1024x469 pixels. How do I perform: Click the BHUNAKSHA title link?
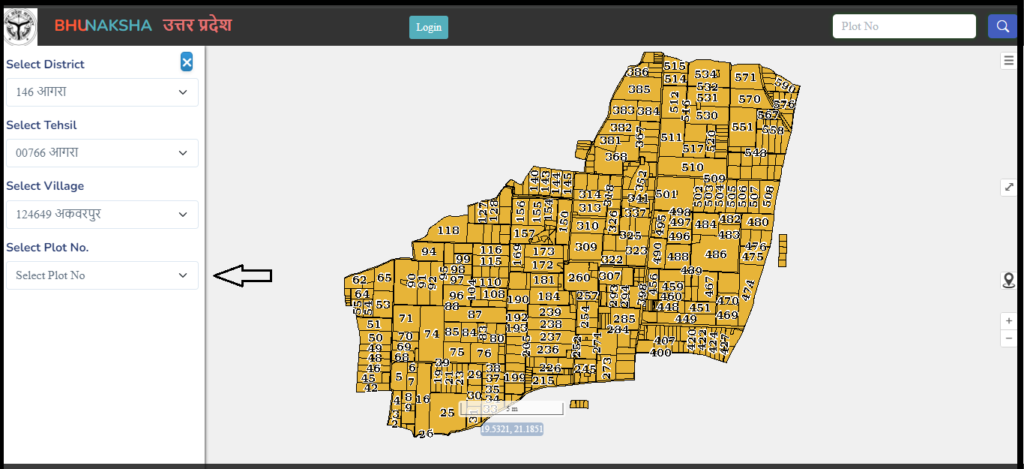(x=103, y=25)
